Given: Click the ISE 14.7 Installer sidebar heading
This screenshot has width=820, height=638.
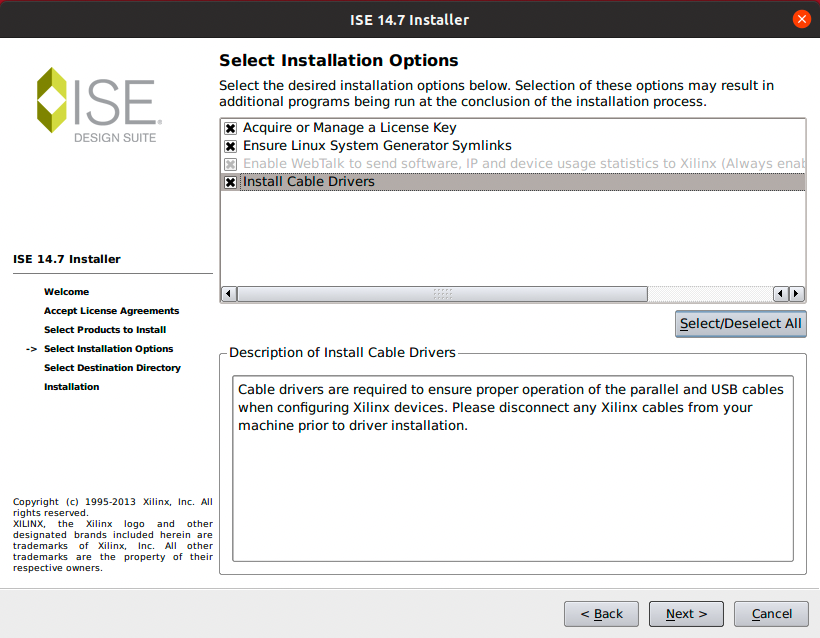Looking at the screenshot, I should (66, 259).
